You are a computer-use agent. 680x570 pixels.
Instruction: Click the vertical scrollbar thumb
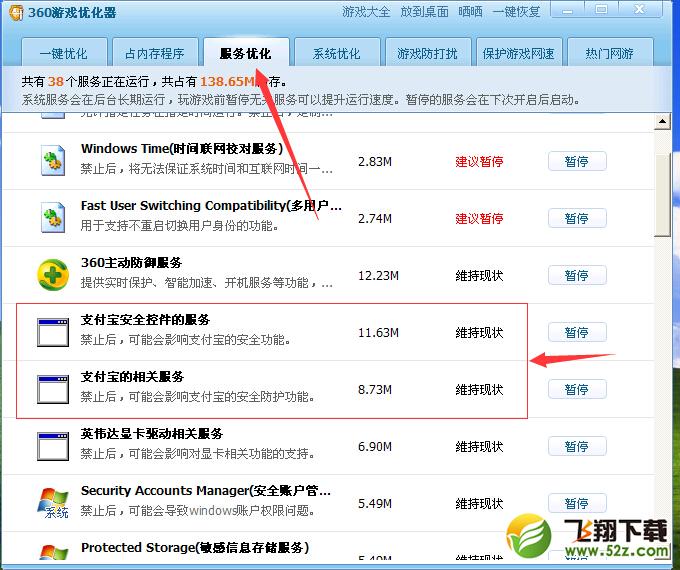pos(662,194)
